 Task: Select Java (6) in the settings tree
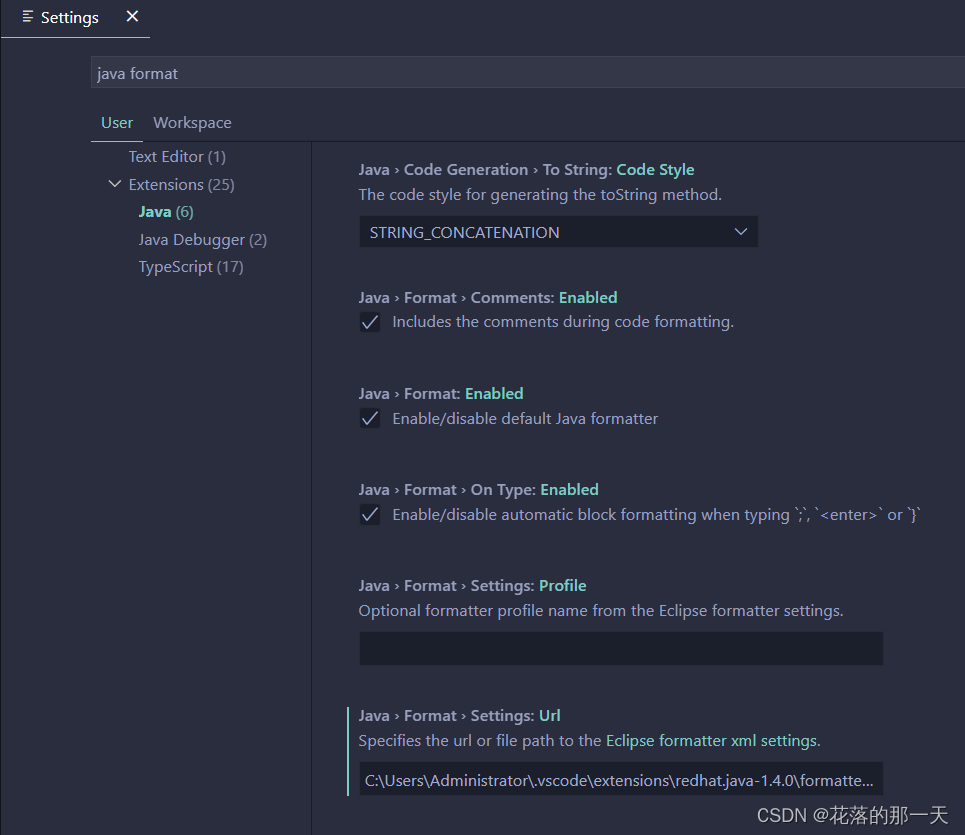[x=166, y=212]
